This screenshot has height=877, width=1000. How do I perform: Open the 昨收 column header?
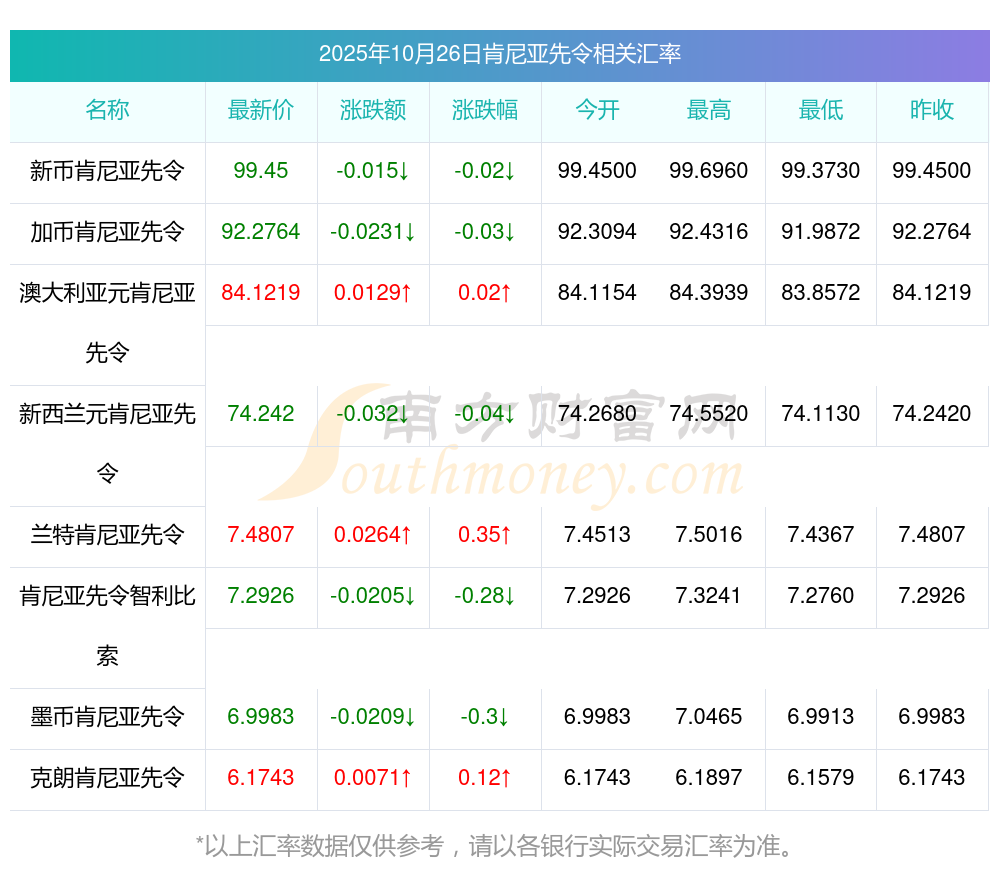pos(932,111)
